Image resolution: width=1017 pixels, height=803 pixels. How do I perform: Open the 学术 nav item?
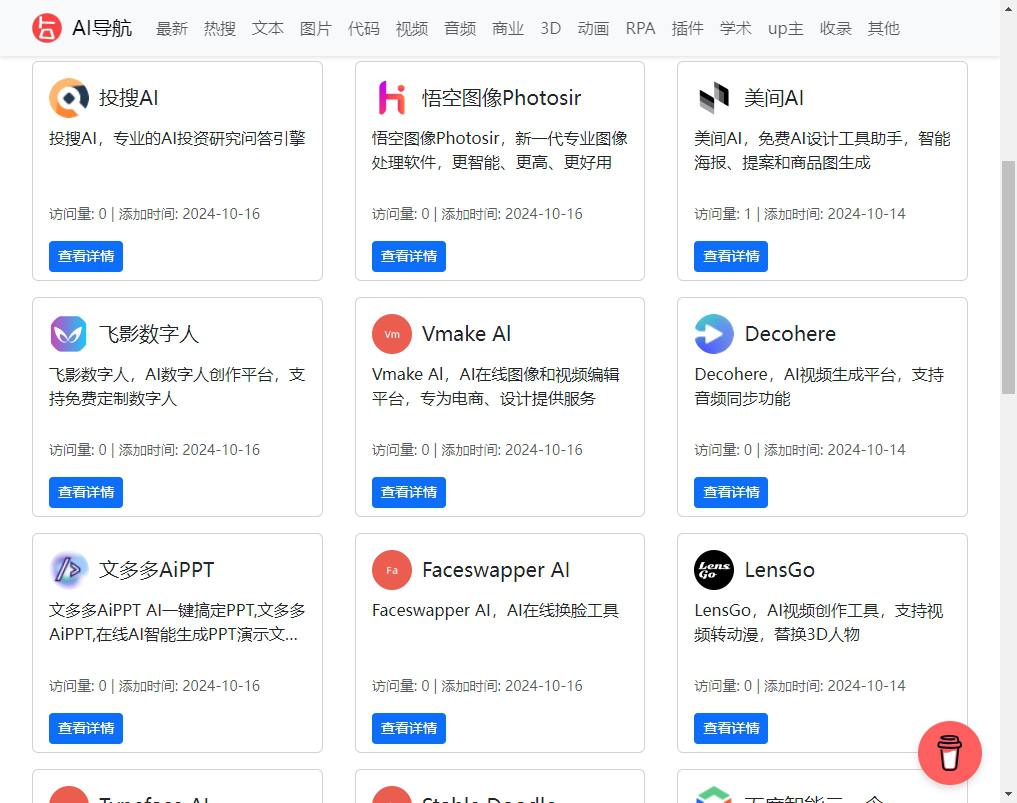(x=736, y=29)
